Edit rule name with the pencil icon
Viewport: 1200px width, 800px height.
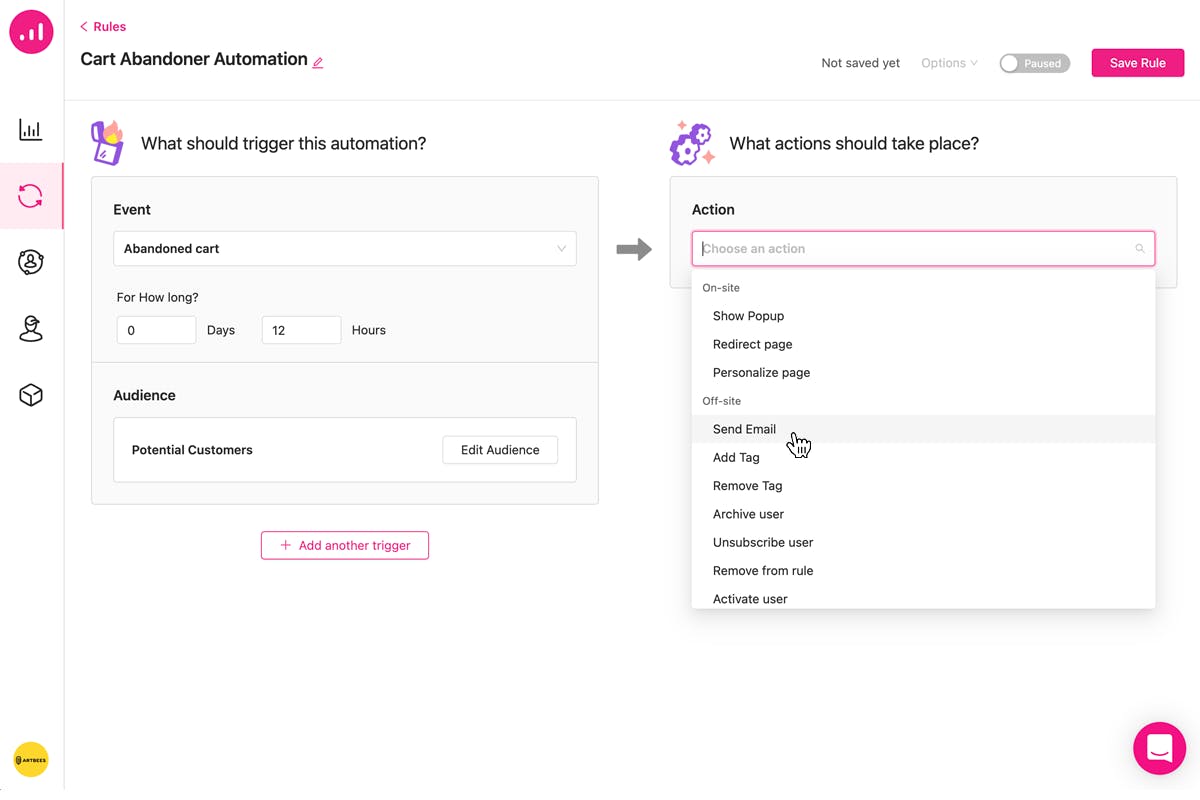click(x=318, y=63)
